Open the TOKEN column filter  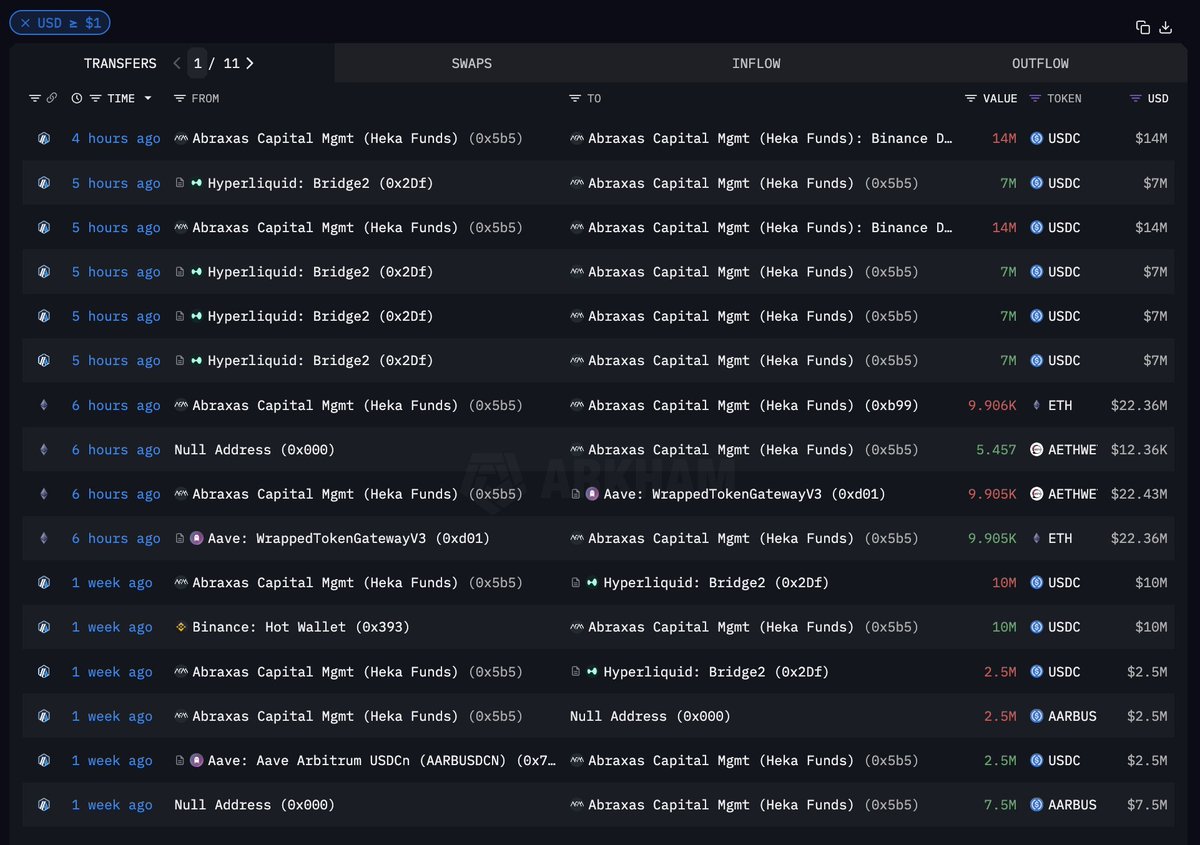click(x=1035, y=98)
